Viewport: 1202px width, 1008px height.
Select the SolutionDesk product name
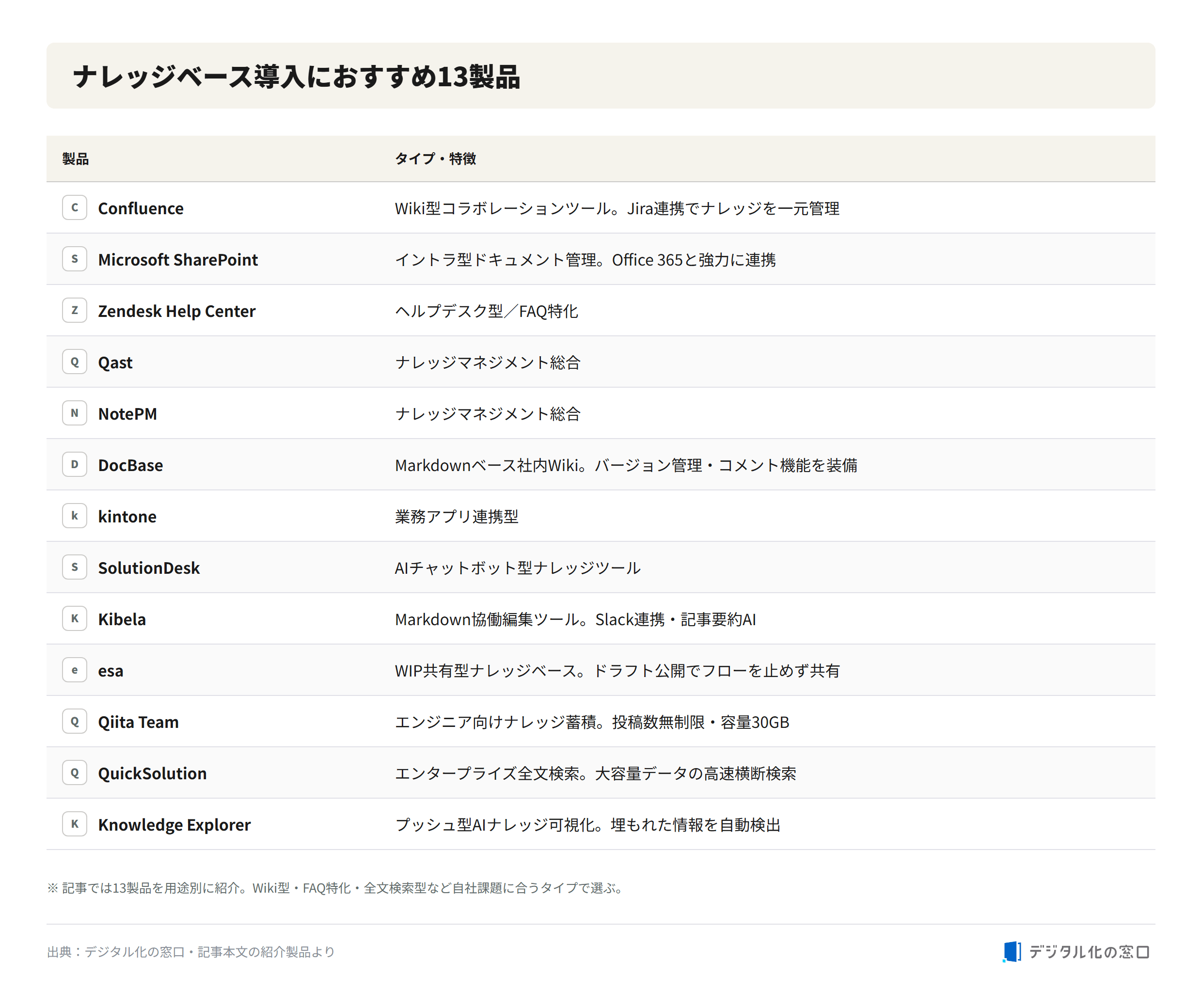click(x=149, y=568)
